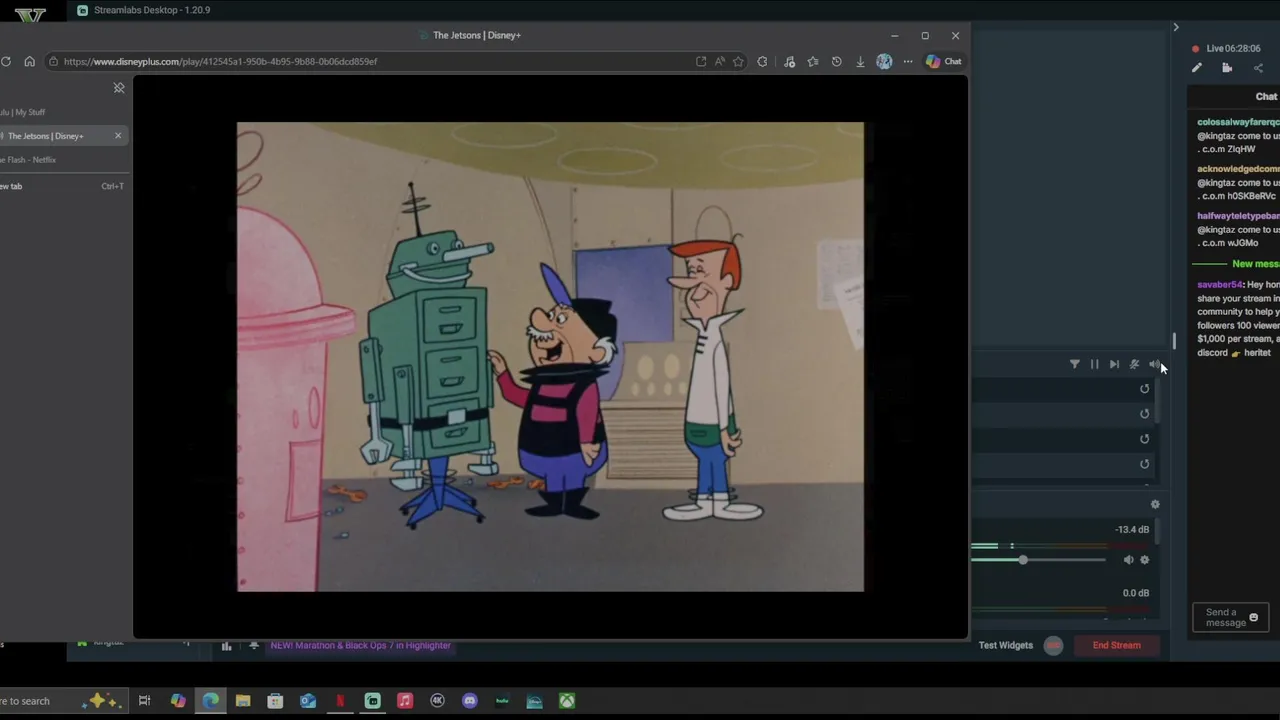This screenshot has height=720, width=1280.
Task: Select the Chat tab in Streamlabs
Action: pos(1266,97)
